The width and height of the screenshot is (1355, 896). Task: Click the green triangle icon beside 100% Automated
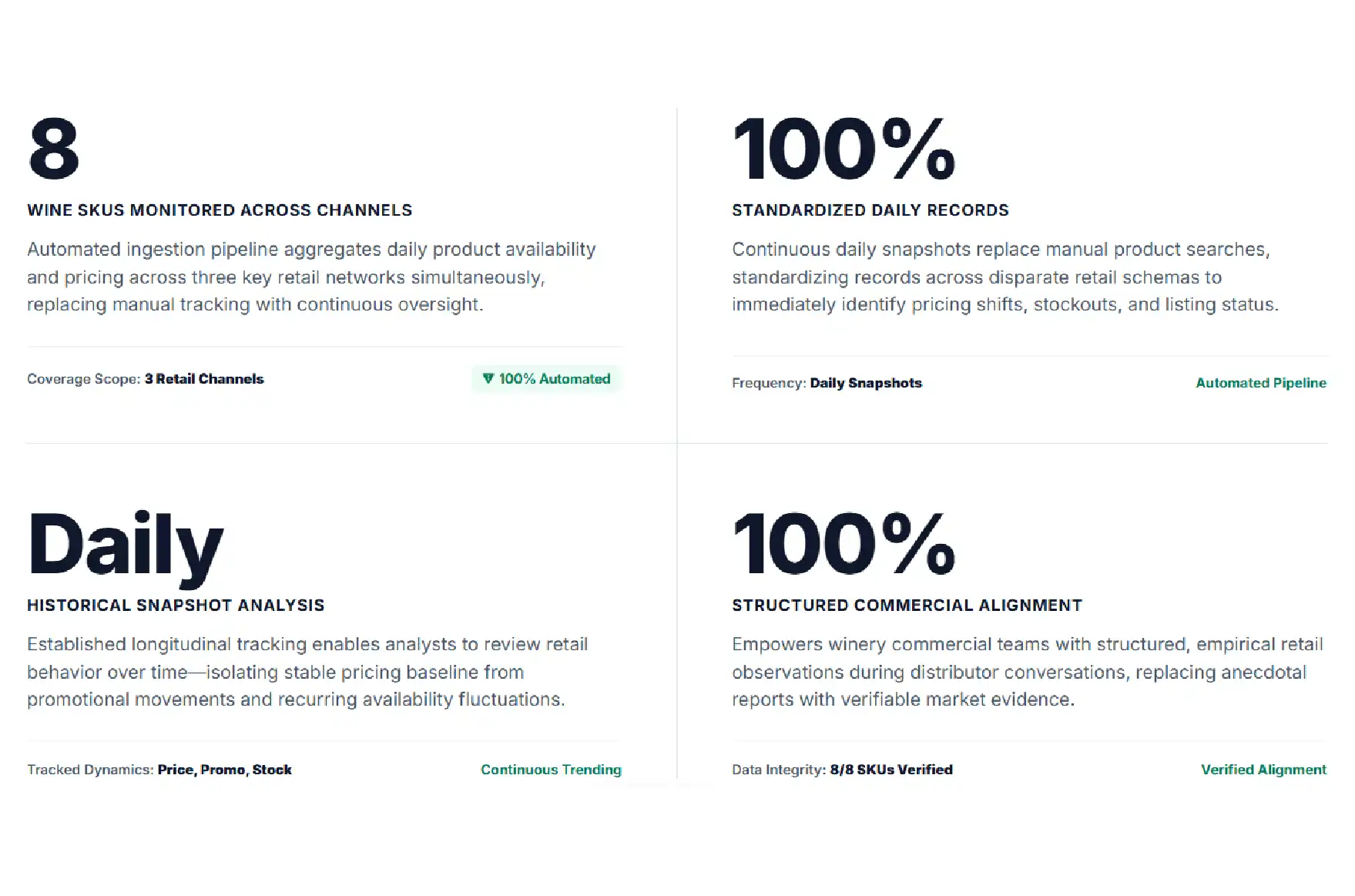[x=488, y=378]
